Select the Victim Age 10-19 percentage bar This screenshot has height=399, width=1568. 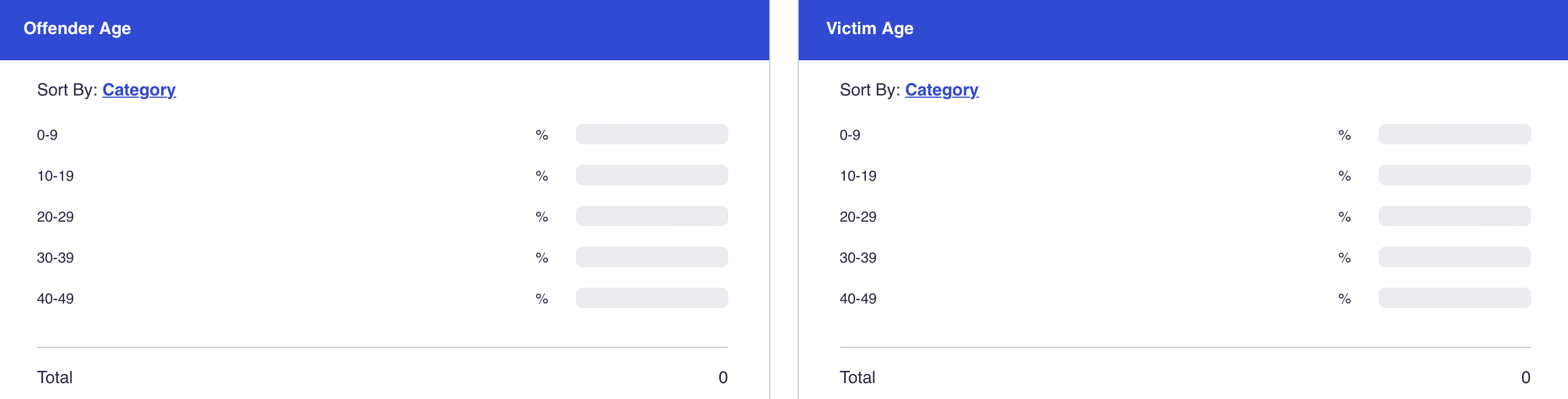point(1454,175)
